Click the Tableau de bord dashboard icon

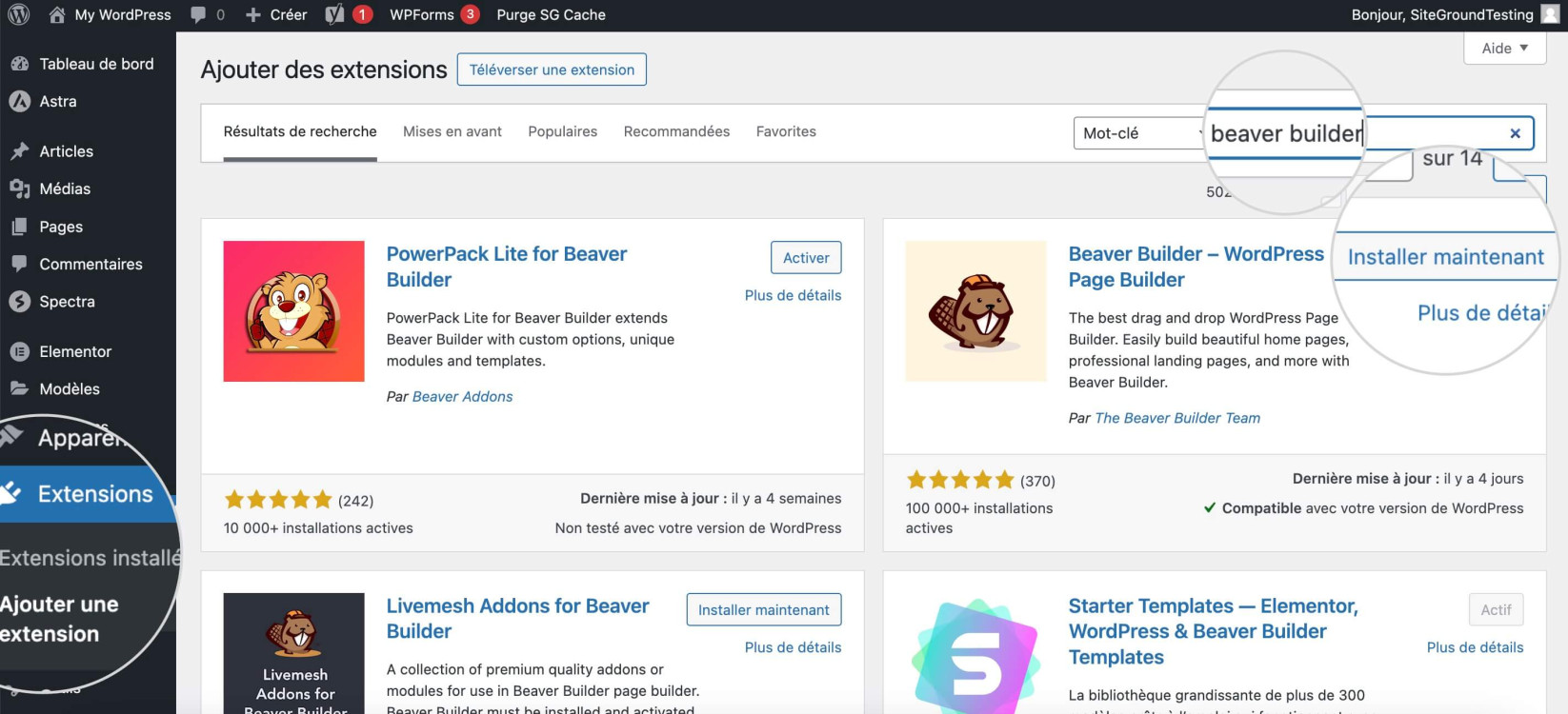click(x=19, y=64)
